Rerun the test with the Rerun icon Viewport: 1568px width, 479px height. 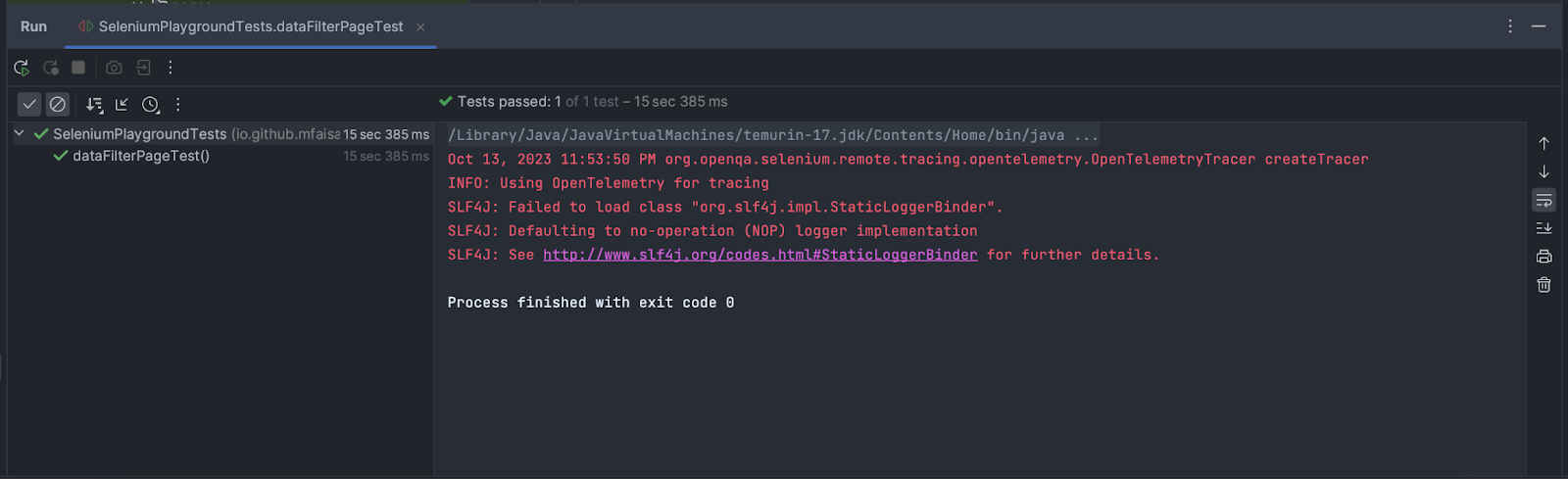tap(22, 68)
